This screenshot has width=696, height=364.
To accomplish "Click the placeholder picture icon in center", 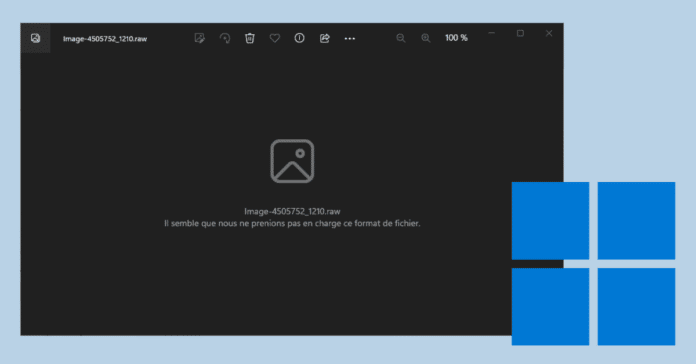I will 292,161.
